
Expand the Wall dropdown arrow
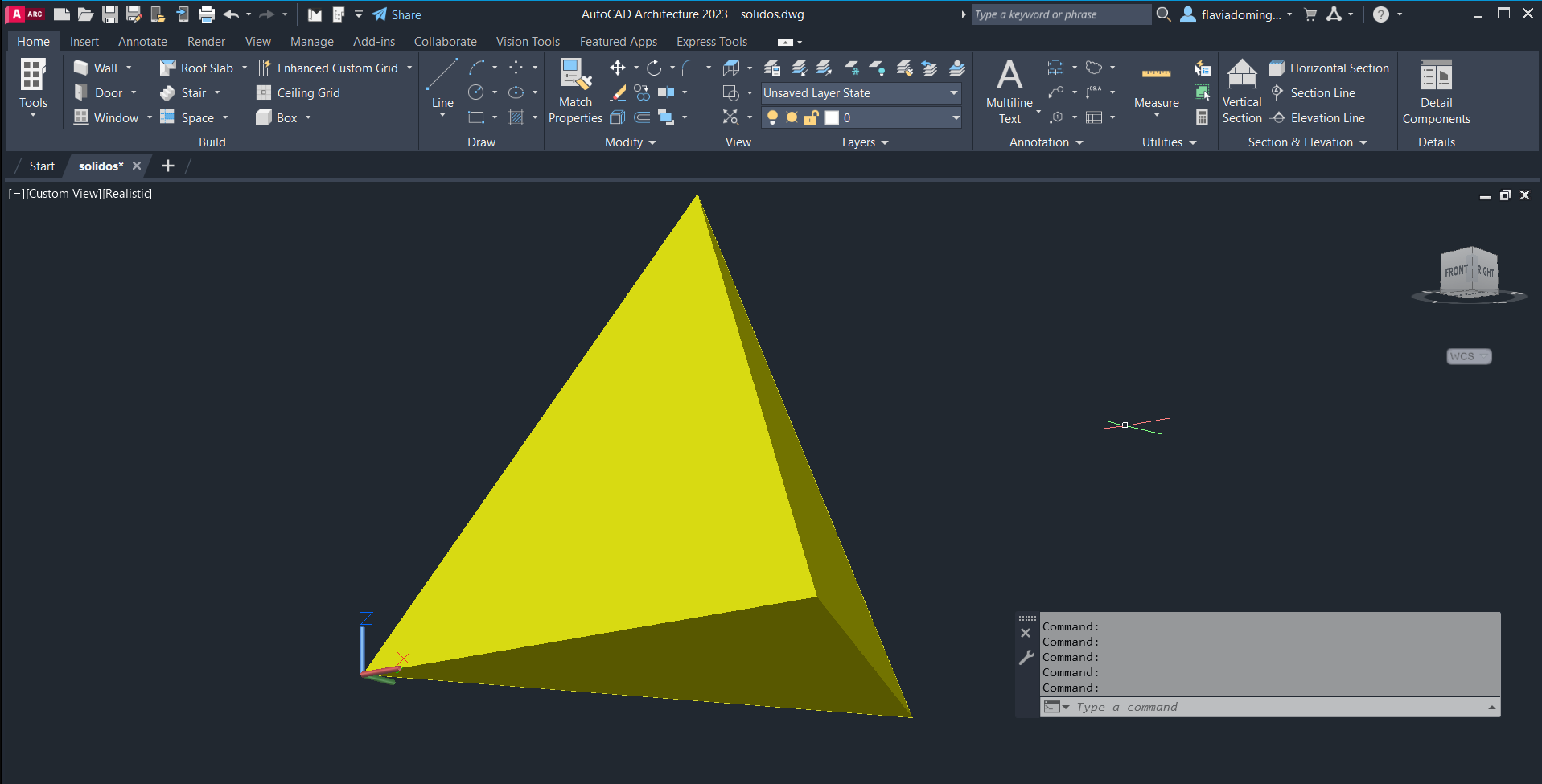click(129, 68)
